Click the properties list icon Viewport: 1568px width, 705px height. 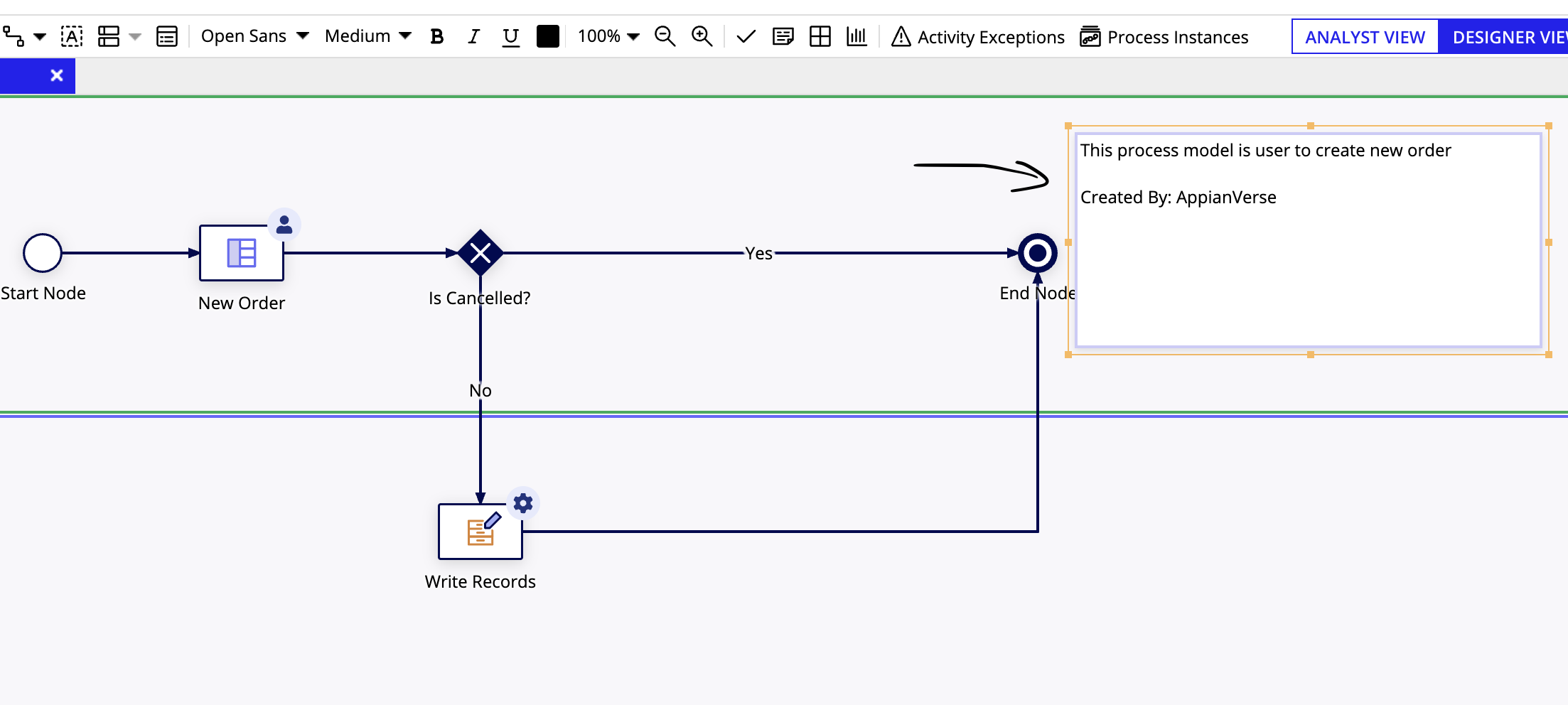(x=167, y=36)
